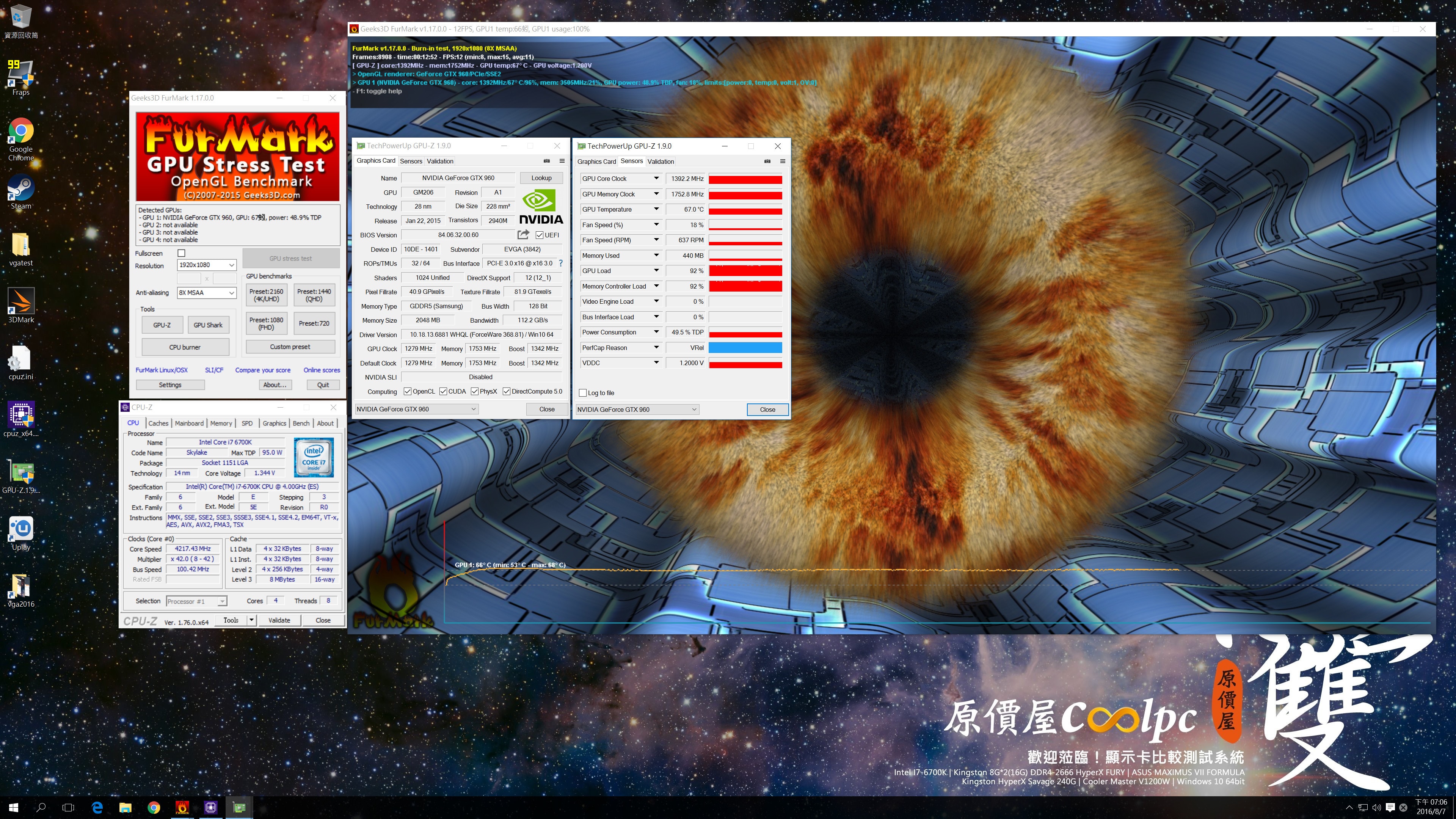Click the Lookup button in GPU-Z
1456x819 pixels.
[x=541, y=178]
